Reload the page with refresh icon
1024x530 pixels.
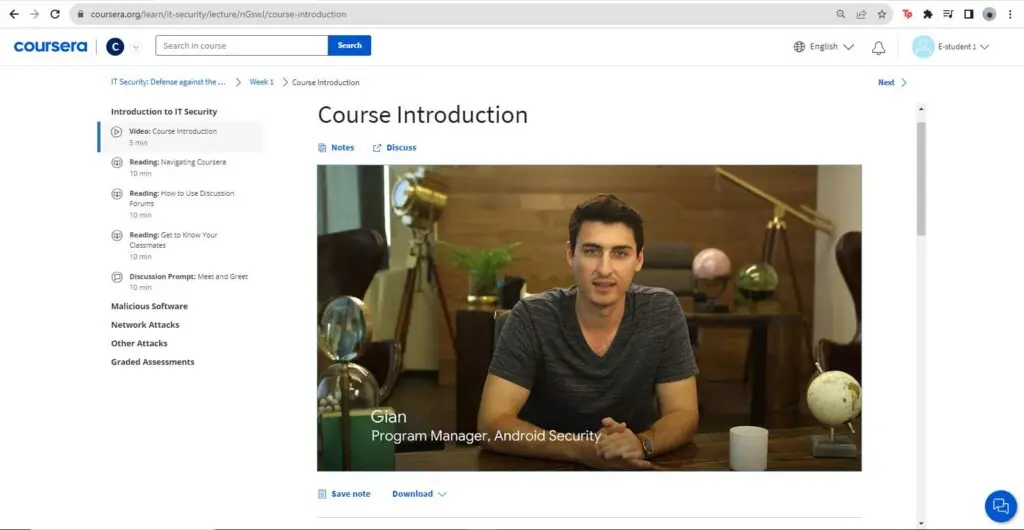(x=56, y=14)
